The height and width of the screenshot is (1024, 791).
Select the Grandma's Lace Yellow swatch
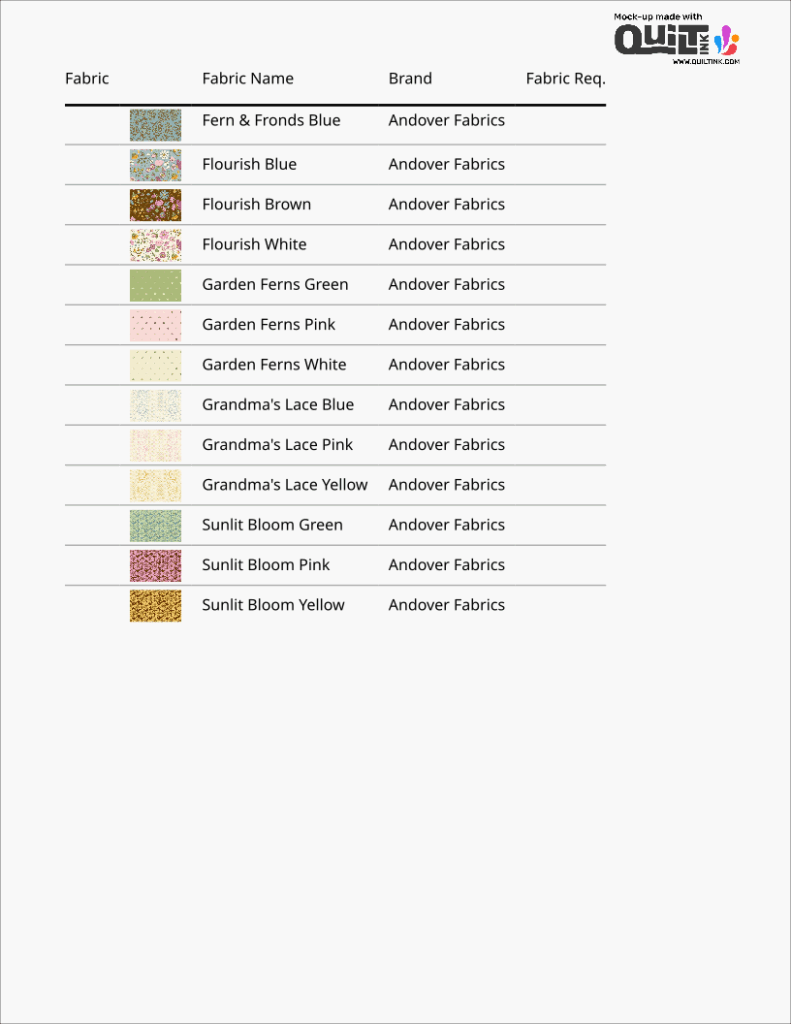point(155,485)
